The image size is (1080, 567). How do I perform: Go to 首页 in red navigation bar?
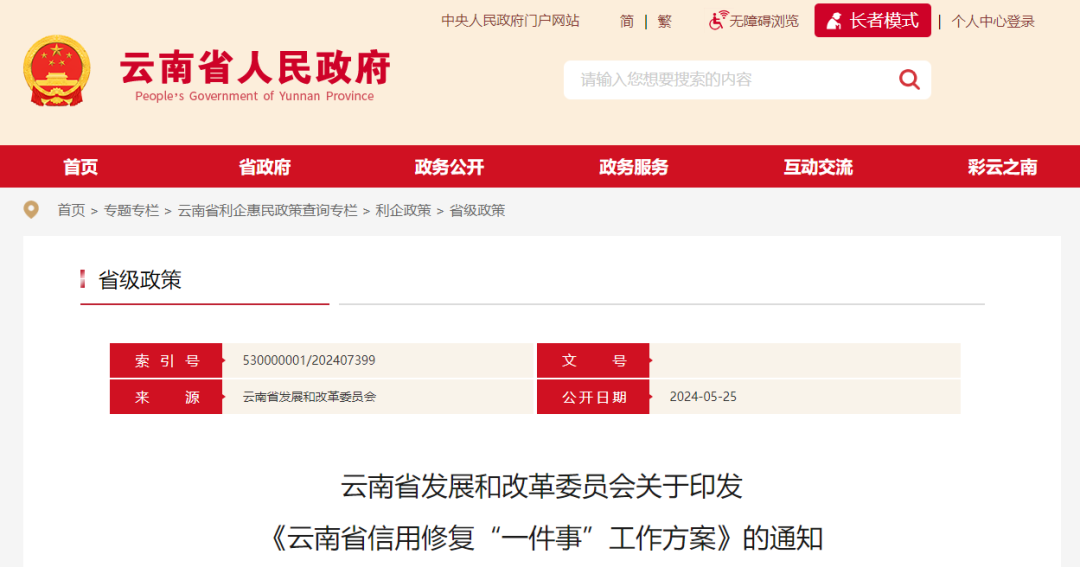81,167
